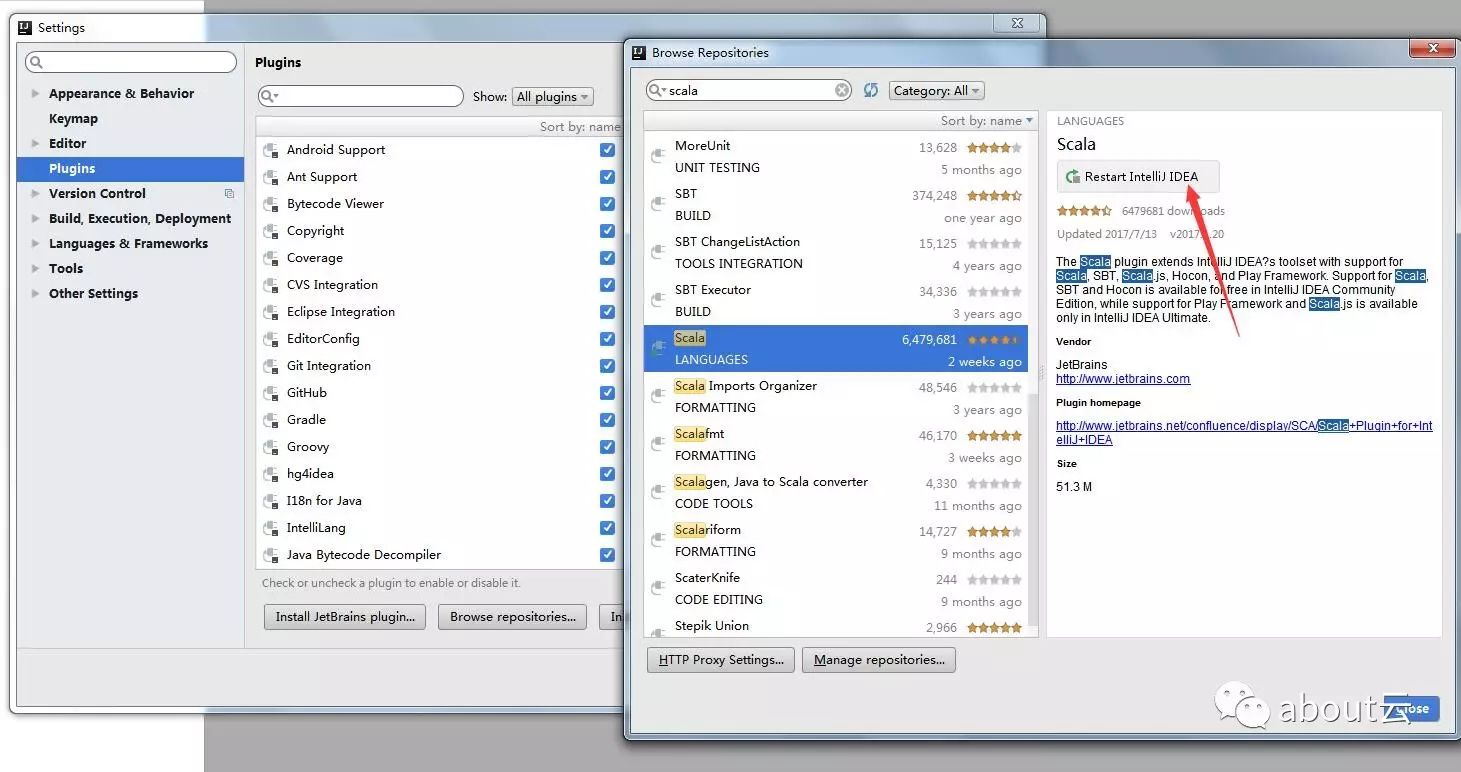Screen dimensions: 1461x772
Task: Clear the scala search field
Action: pyautogui.click(x=842, y=90)
